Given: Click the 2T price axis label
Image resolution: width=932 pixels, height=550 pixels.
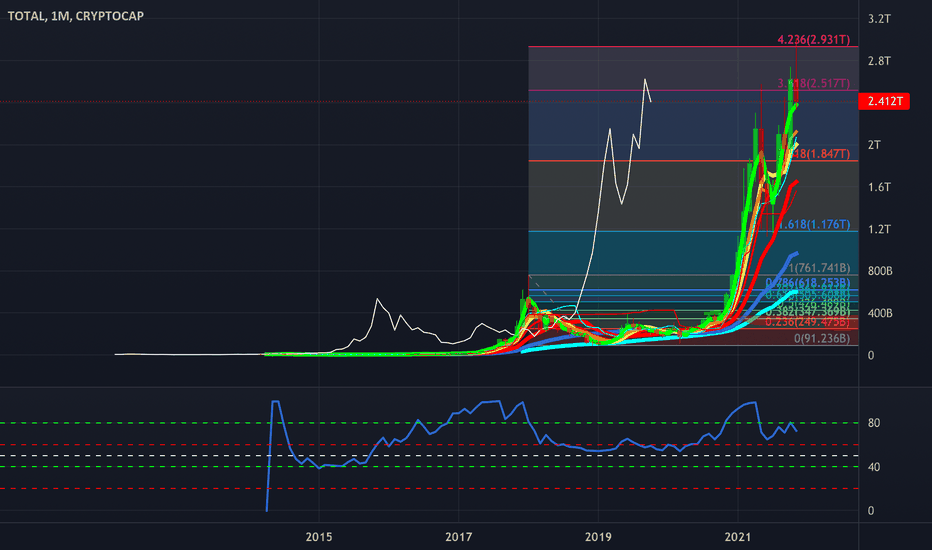Looking at the screenshot, I should tap(874, 145).
